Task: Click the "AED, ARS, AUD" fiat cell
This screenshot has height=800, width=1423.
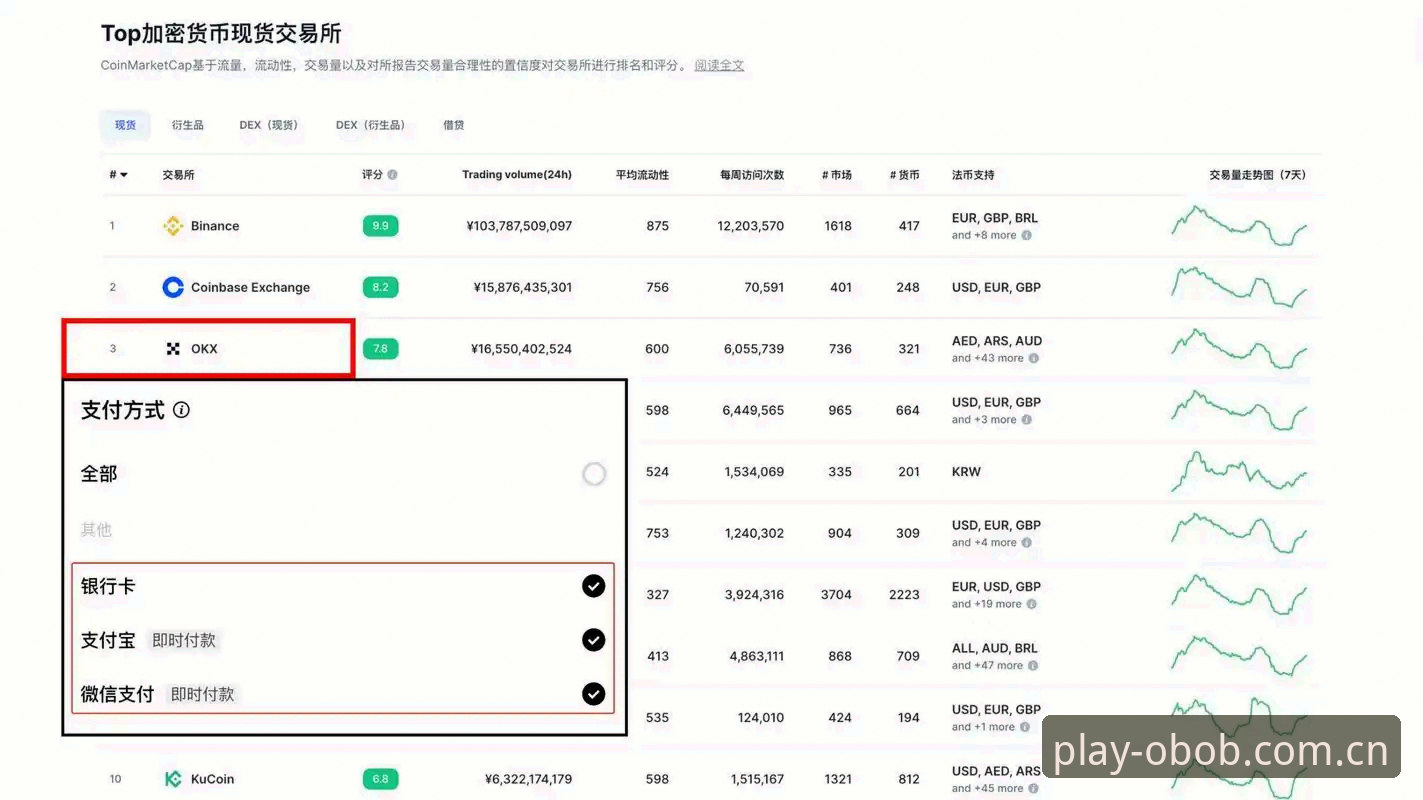Action: (997, 341)
